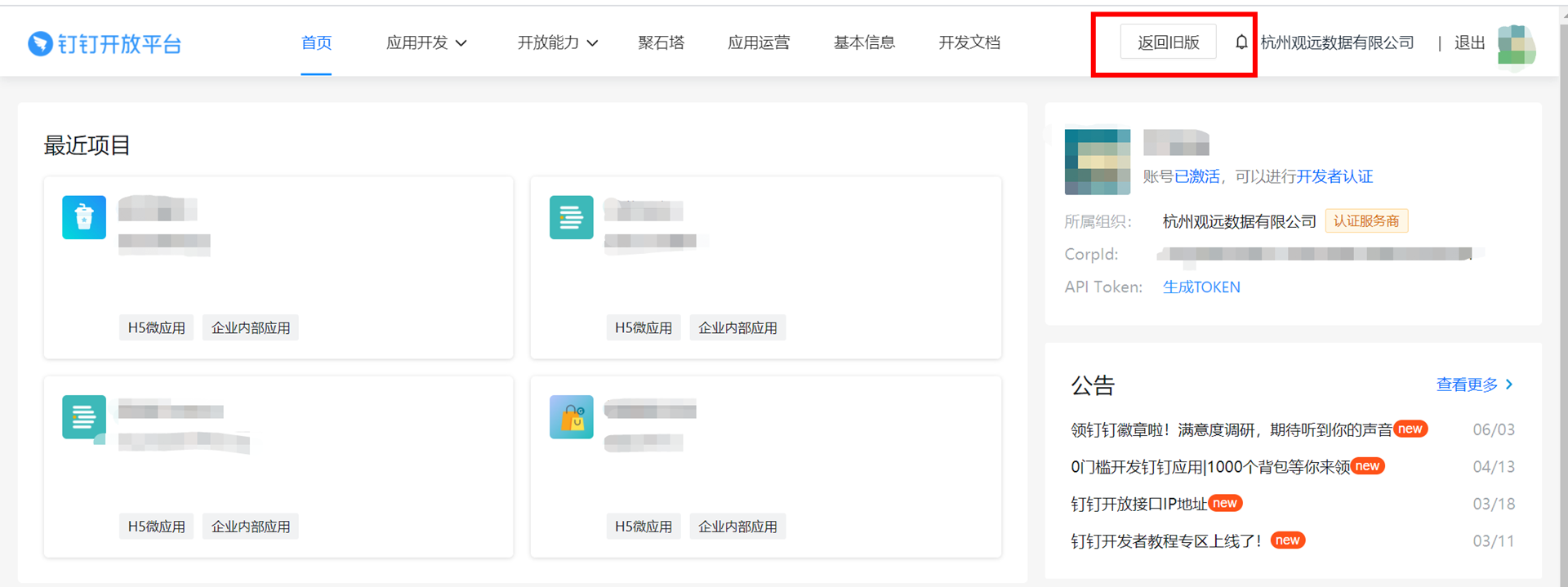Click the new badge on 钉钉开放接口IP地址
Viewport: 1568px width, 587px height.
pyautogui.click(x=1225, y=503)
